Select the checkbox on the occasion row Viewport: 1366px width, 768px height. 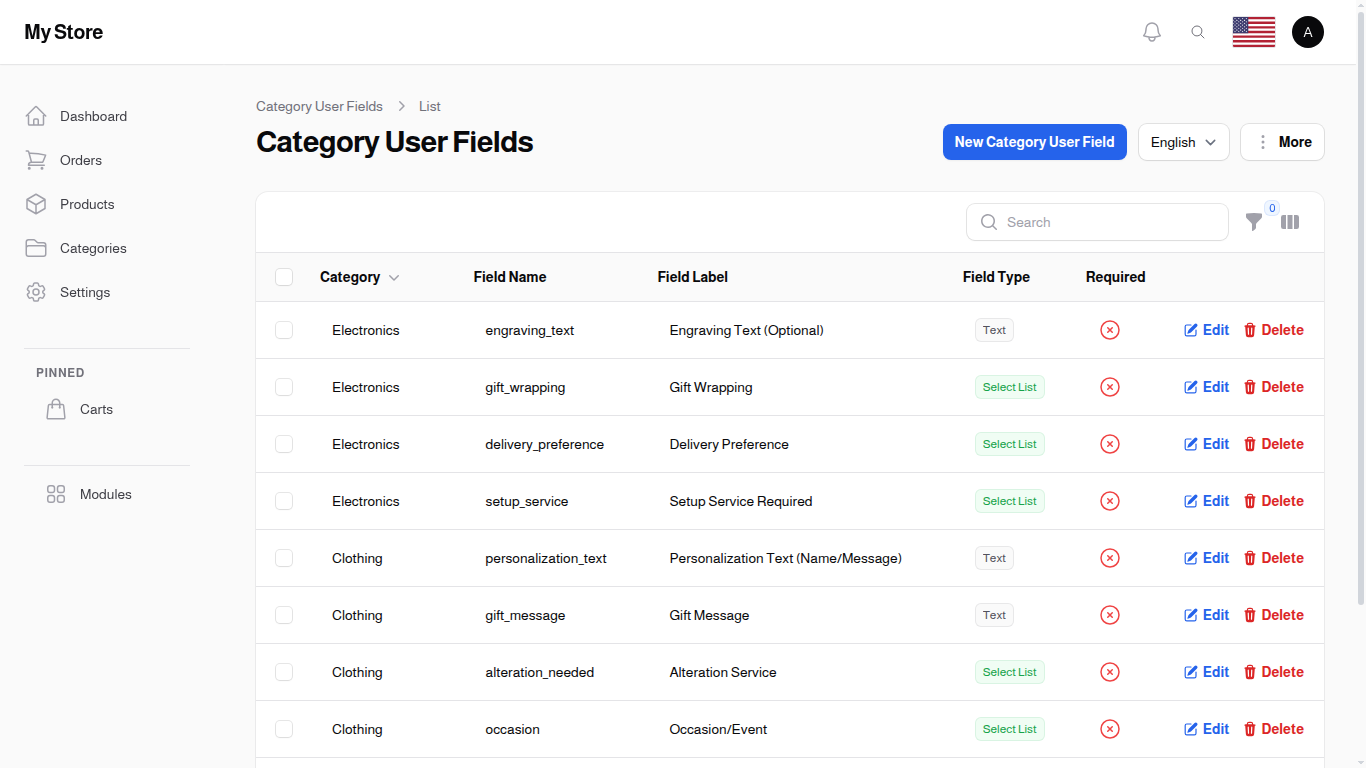(x=284, y=729)
